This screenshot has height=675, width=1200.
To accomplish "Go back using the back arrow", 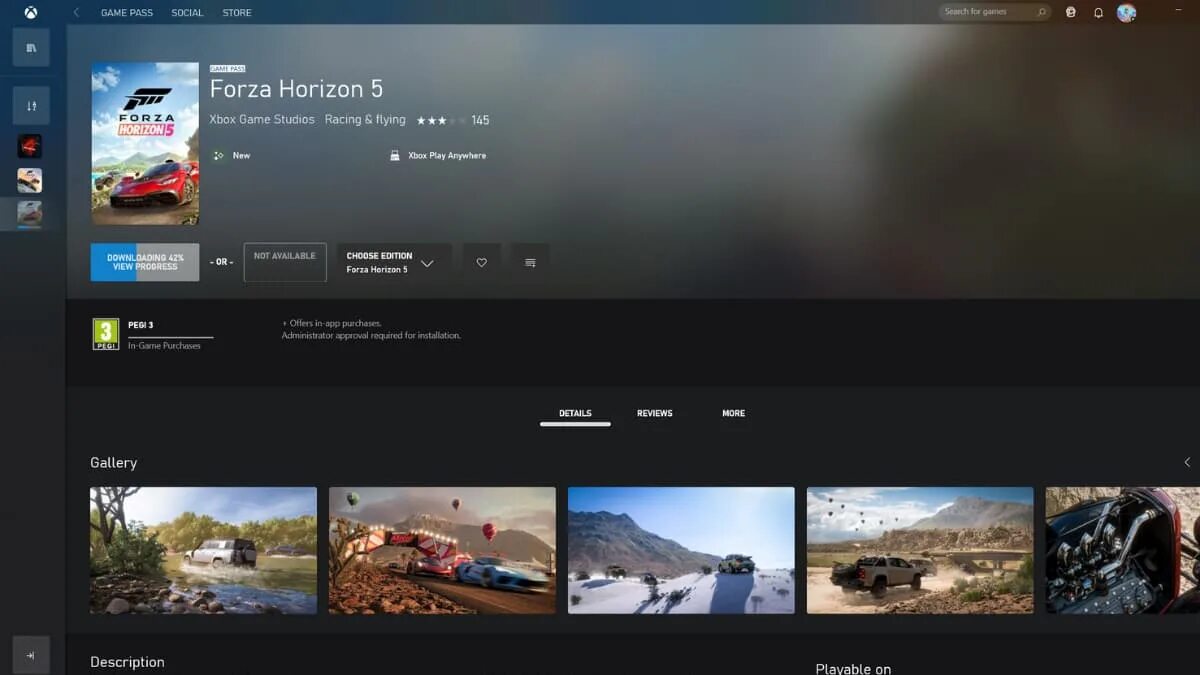I will coord(77,13).
